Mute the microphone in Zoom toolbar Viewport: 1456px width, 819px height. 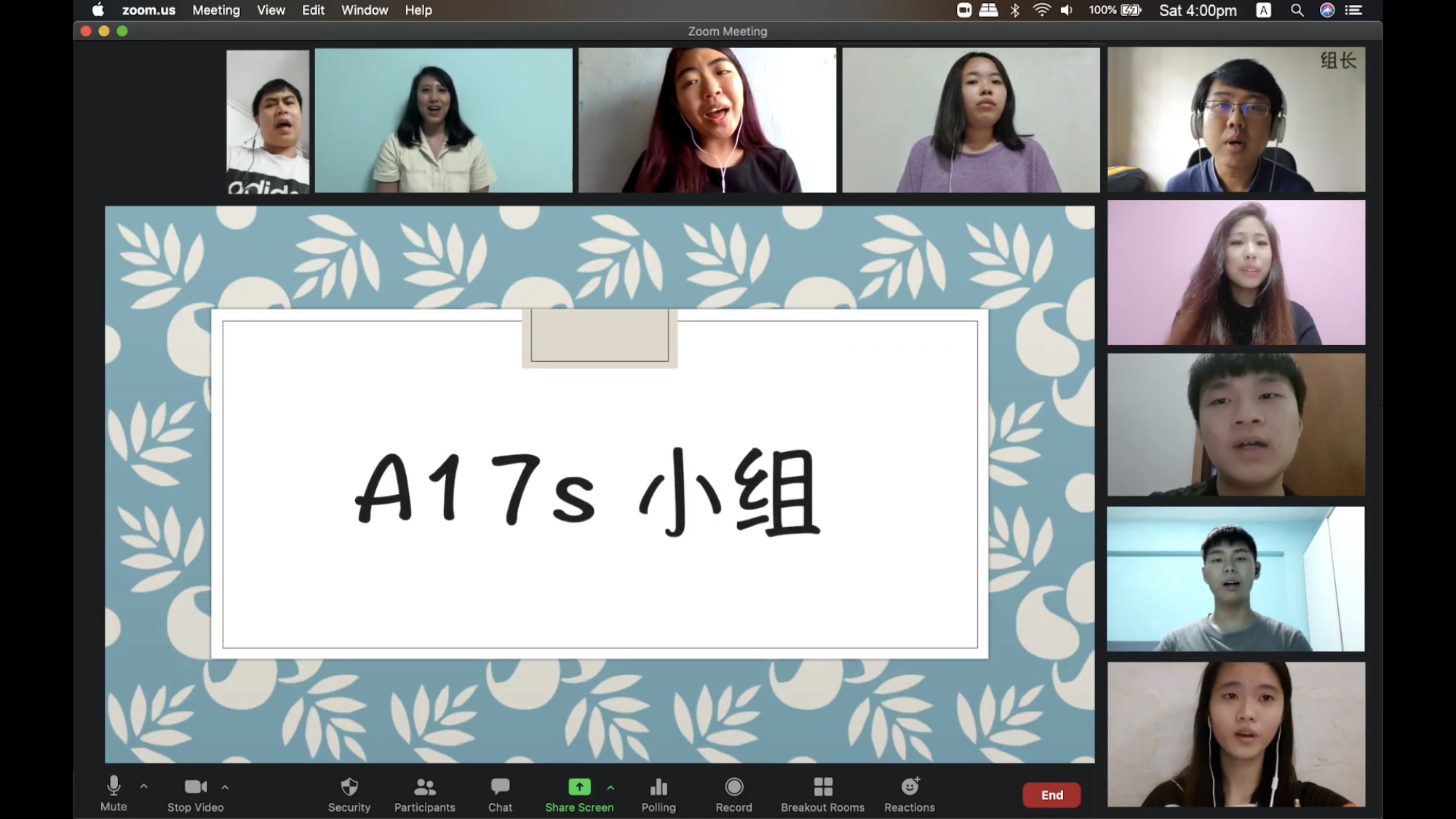click(x=114, y=794)
